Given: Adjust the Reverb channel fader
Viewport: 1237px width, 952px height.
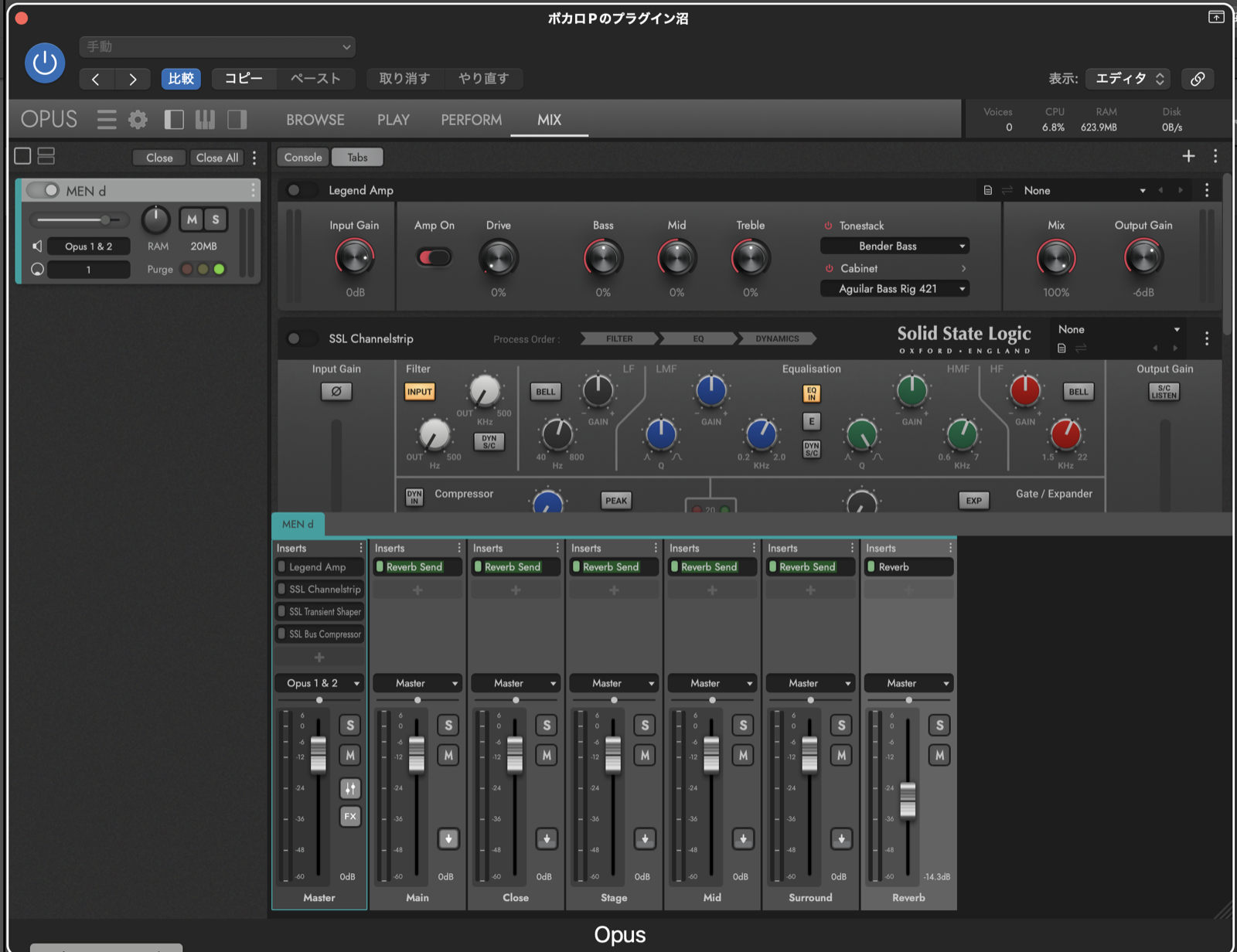Looking at the screenshot, I should (x=908, y=800).
